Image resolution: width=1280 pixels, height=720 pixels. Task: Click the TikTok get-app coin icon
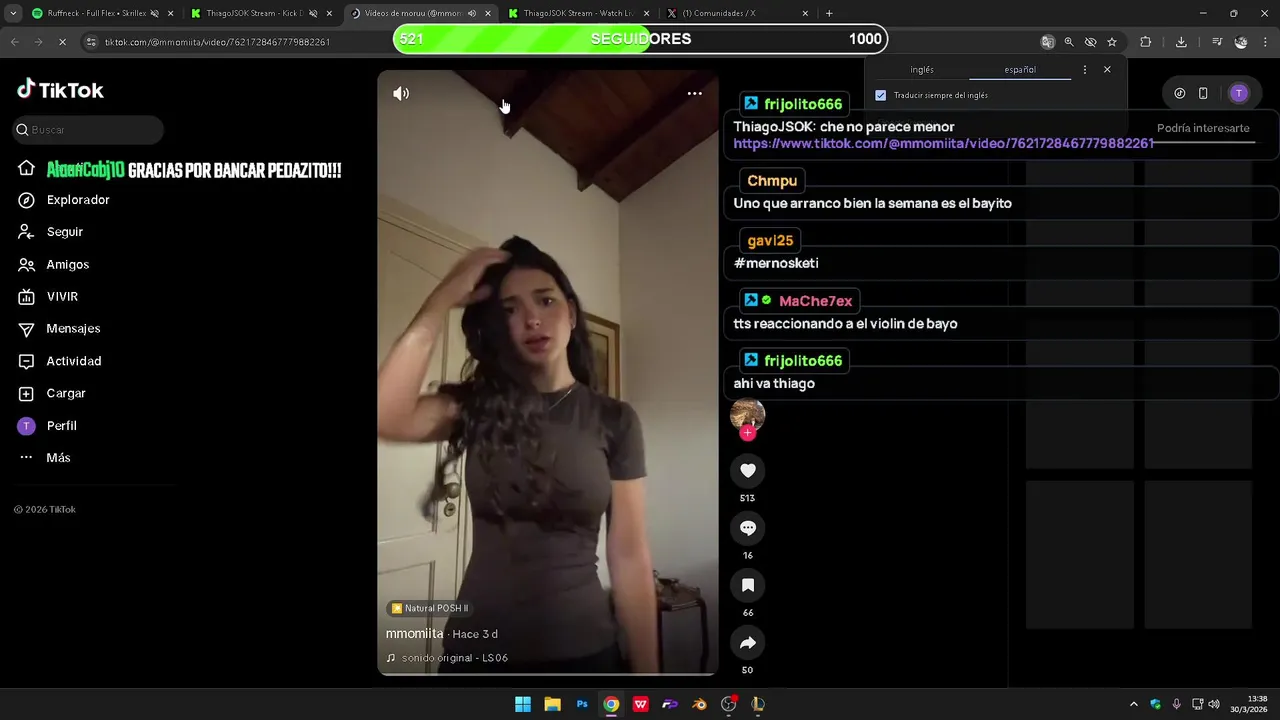point(1180,93)
